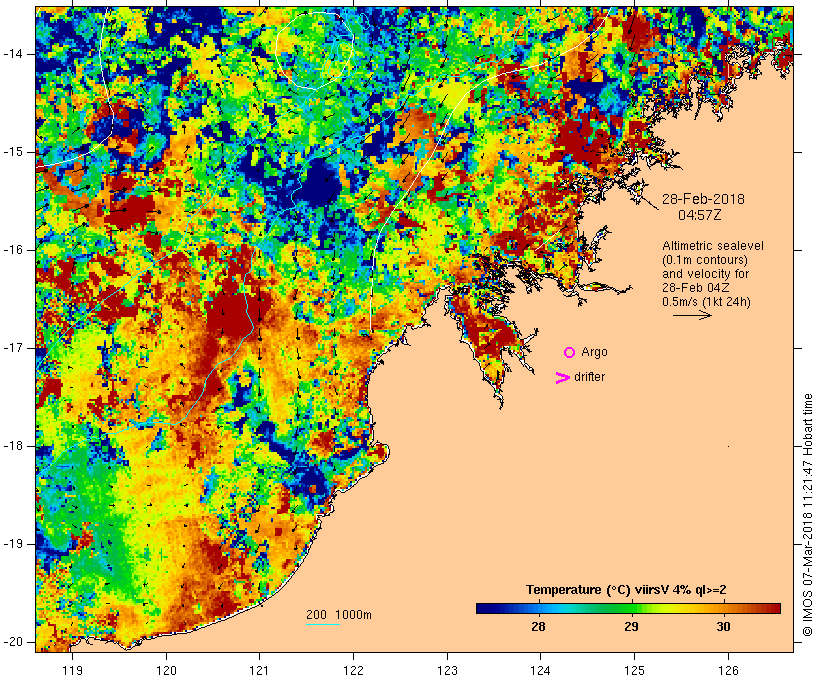This screenshot has height=680, width=820.
Task: Click the '126' longitude axis label
Action: tap(728, 671)
